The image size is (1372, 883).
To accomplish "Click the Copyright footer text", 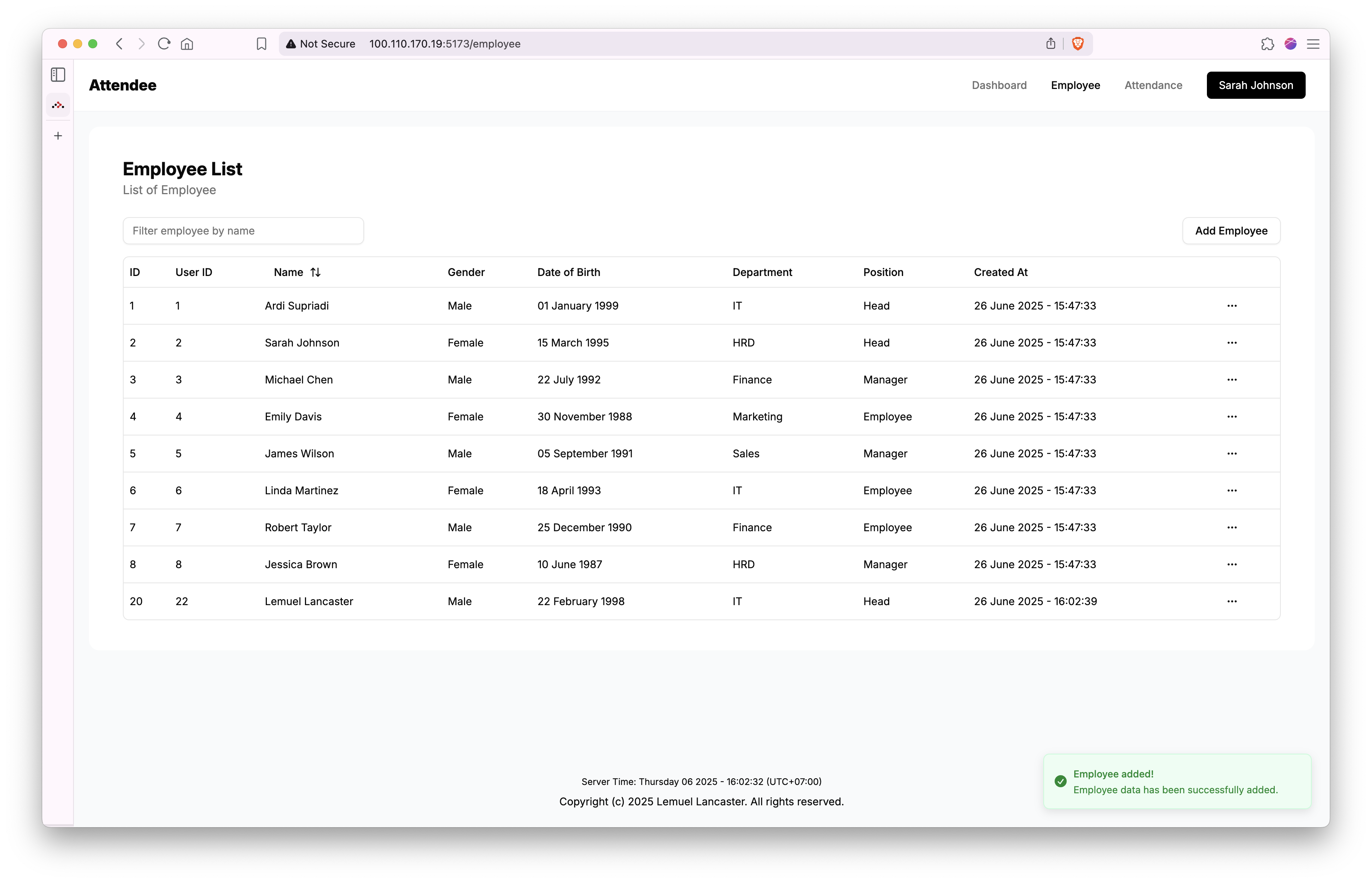I will click(701, 802).
